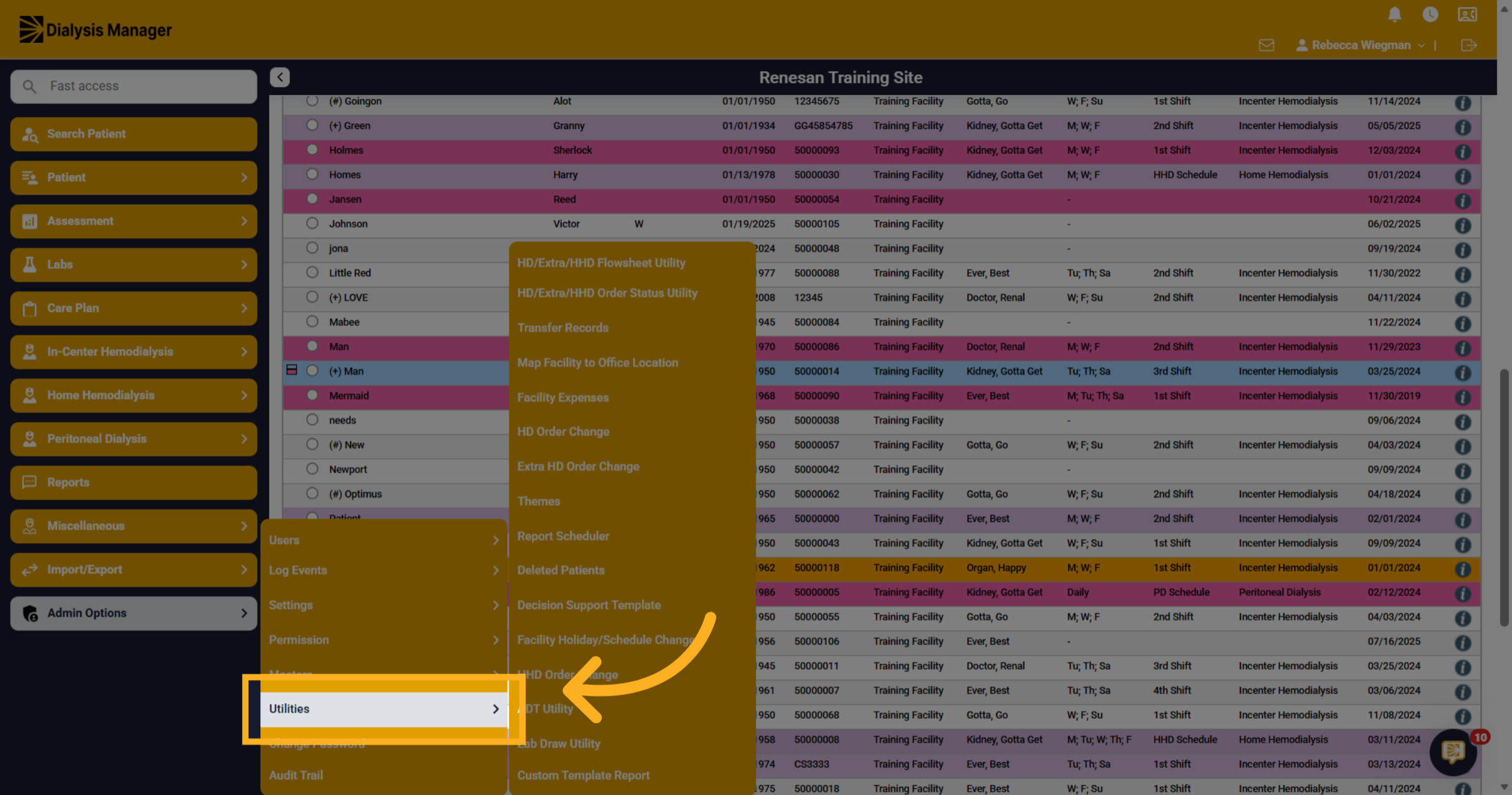Viewport: 1512px width, 795px height.
Task: Open Log Events submenu
Action: tap(384, 570)
